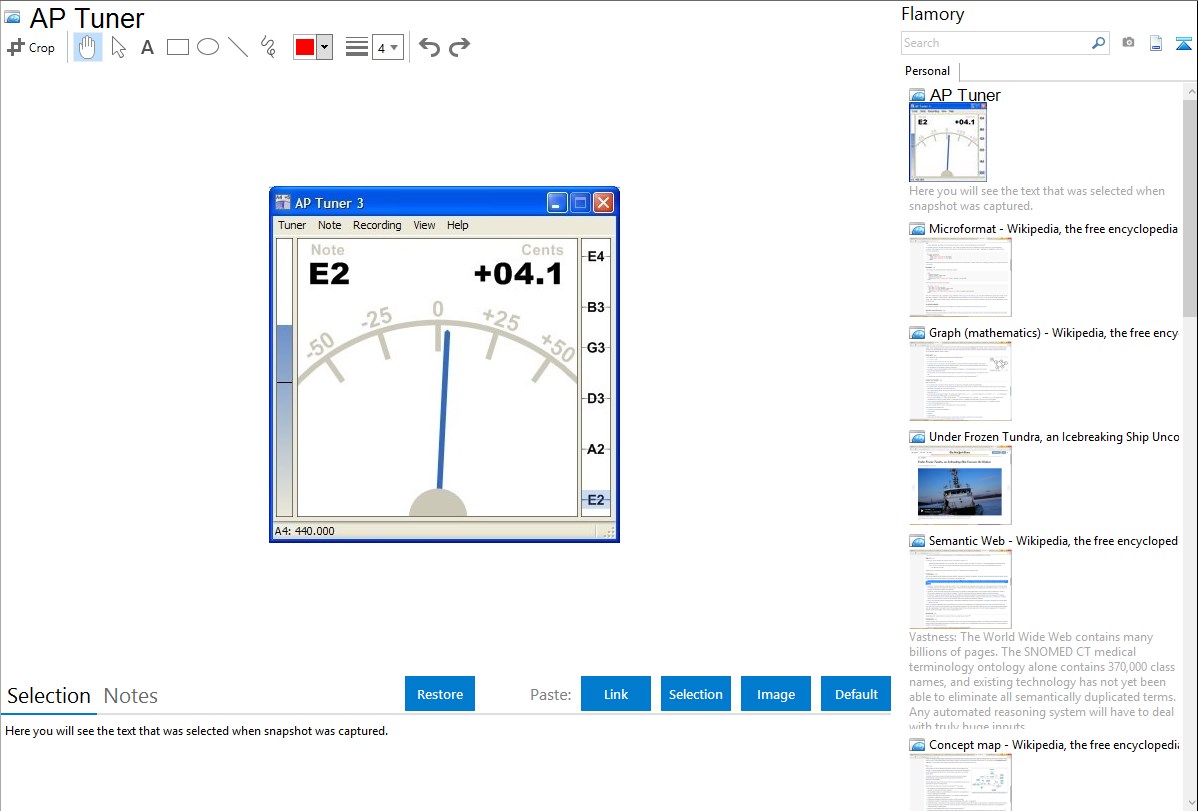Click the search magnifier icon
1198x811 pixels.
1099,43
